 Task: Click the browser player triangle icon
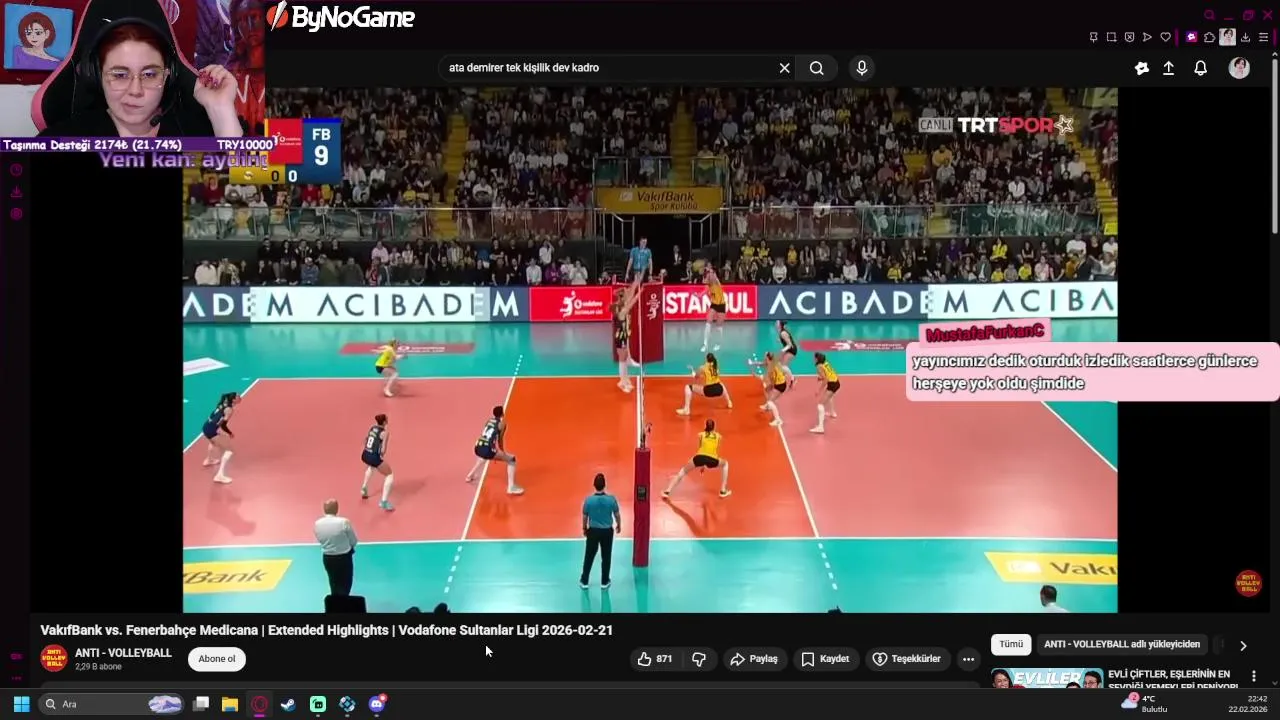tap(1147, 37)
